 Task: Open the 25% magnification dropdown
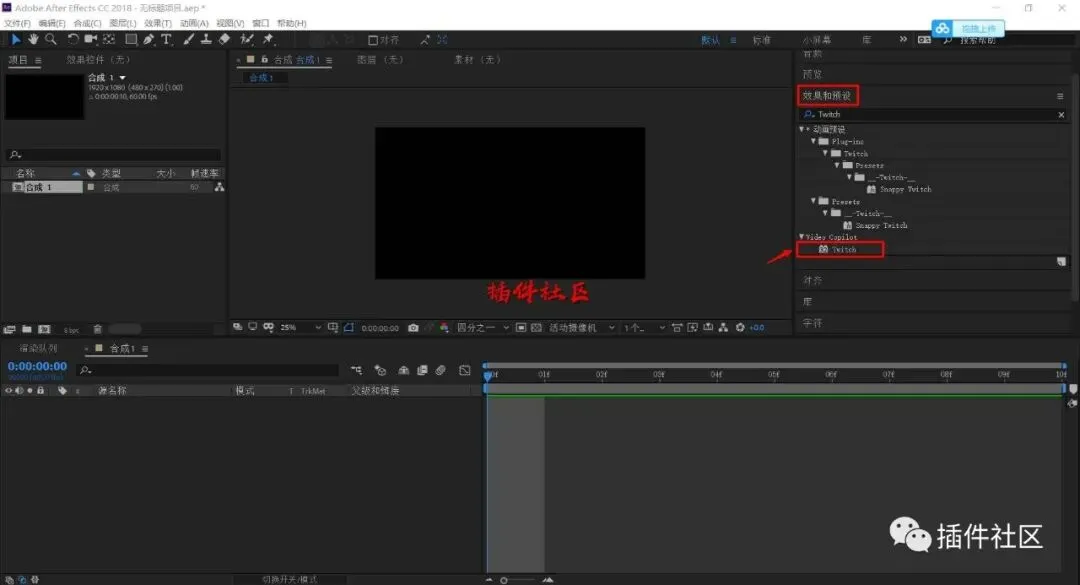tap(300, 328)
